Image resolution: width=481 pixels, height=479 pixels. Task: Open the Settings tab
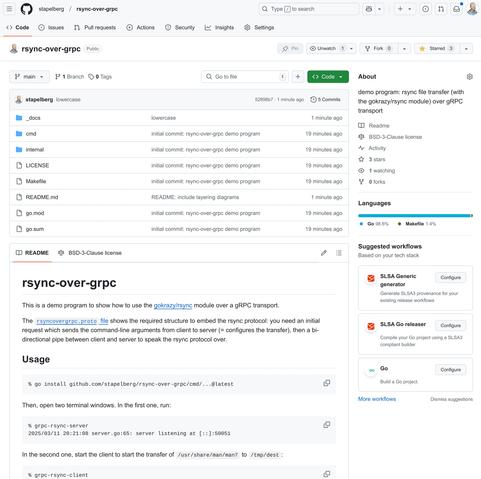(x=259, y=28)
